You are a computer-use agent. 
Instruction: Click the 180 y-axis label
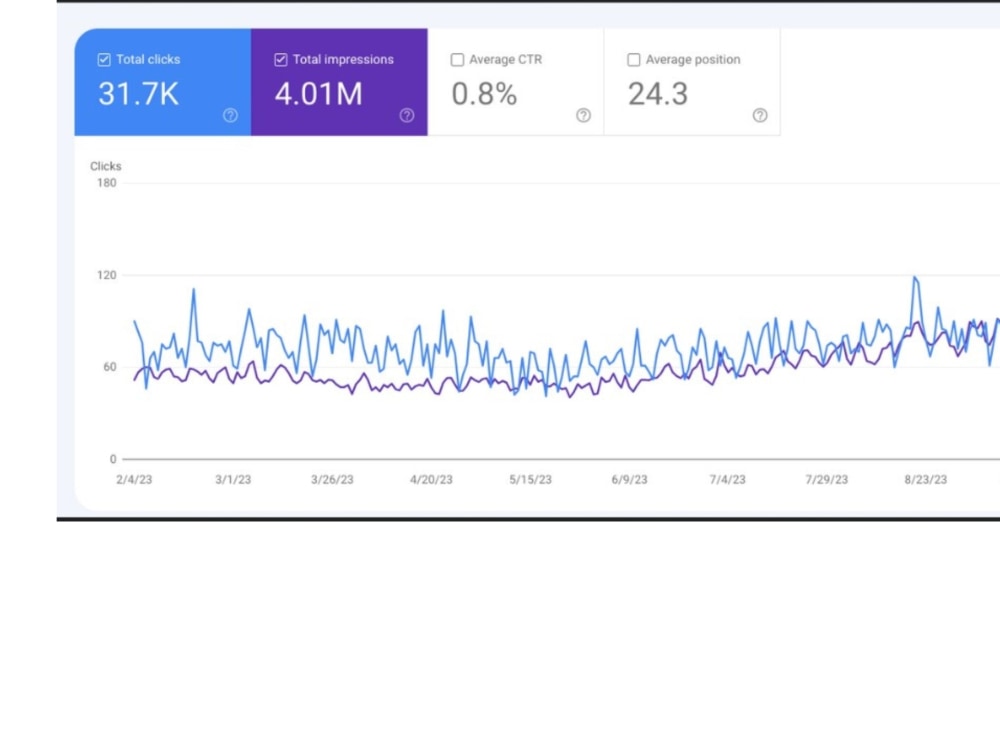(107, 183)
